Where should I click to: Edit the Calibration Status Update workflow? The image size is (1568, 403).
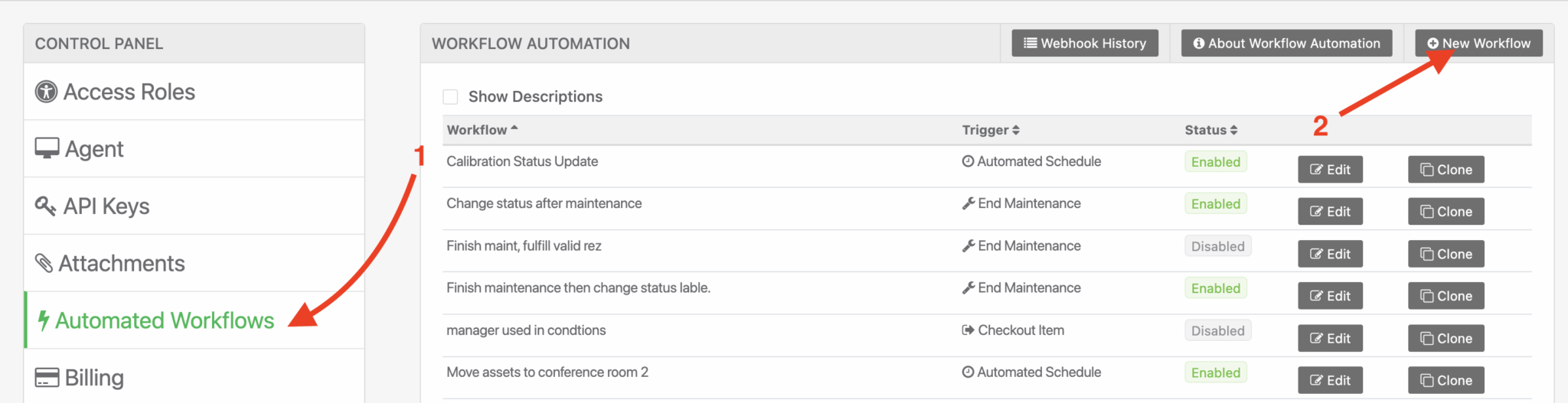pos(1330,170)
